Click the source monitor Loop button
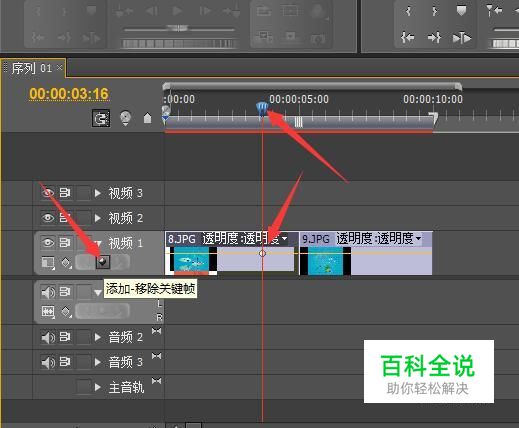519x428 pixels. pos(264,11)
